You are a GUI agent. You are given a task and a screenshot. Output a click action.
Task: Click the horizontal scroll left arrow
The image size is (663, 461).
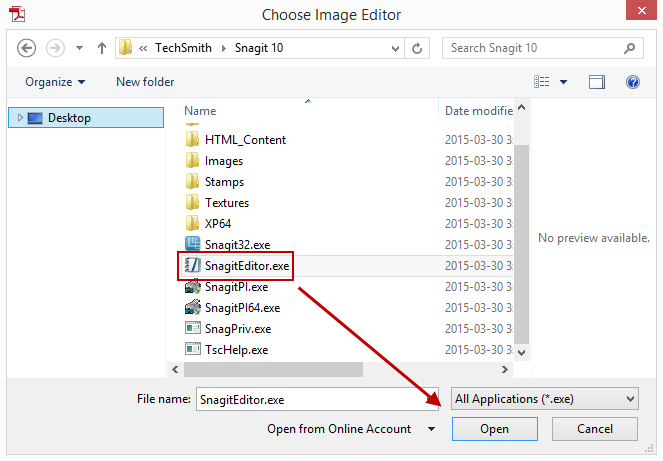click(x=175, y=369)
